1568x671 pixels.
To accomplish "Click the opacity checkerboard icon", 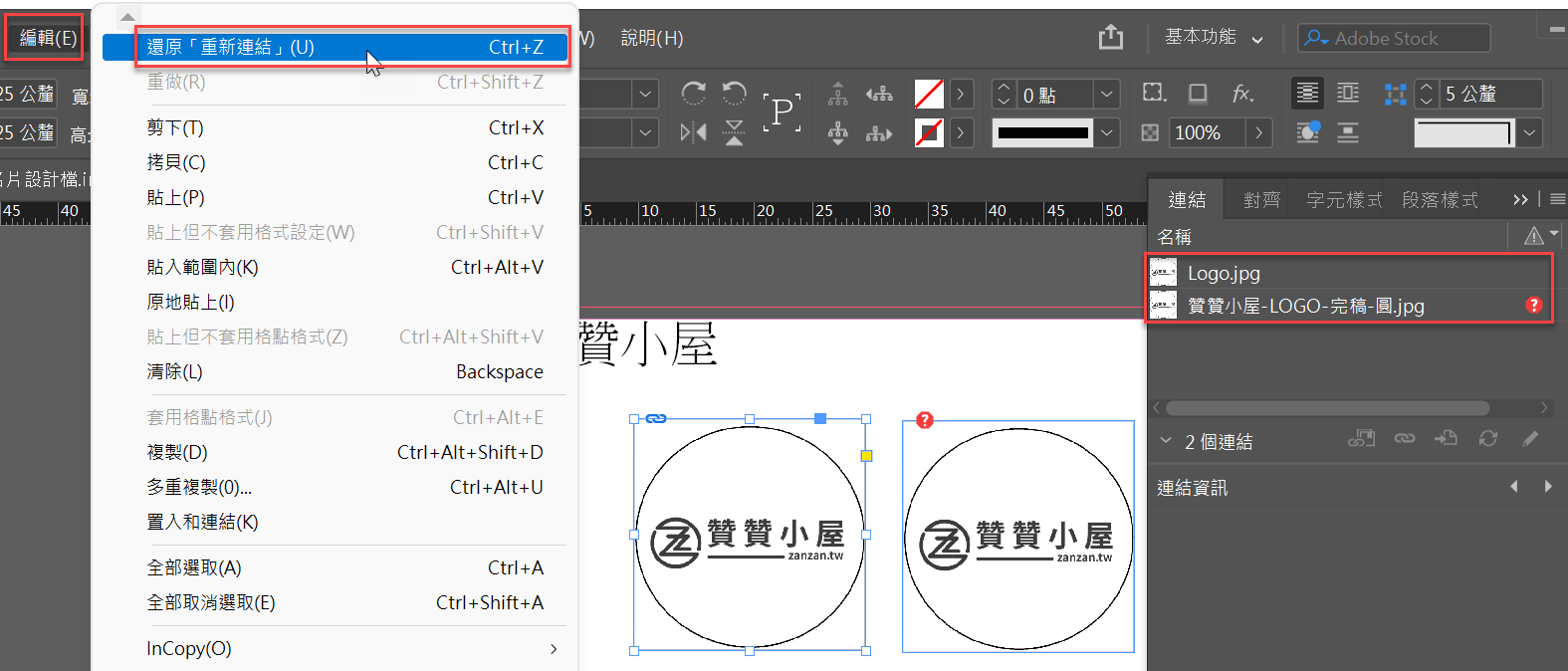I will [1150, 132].
